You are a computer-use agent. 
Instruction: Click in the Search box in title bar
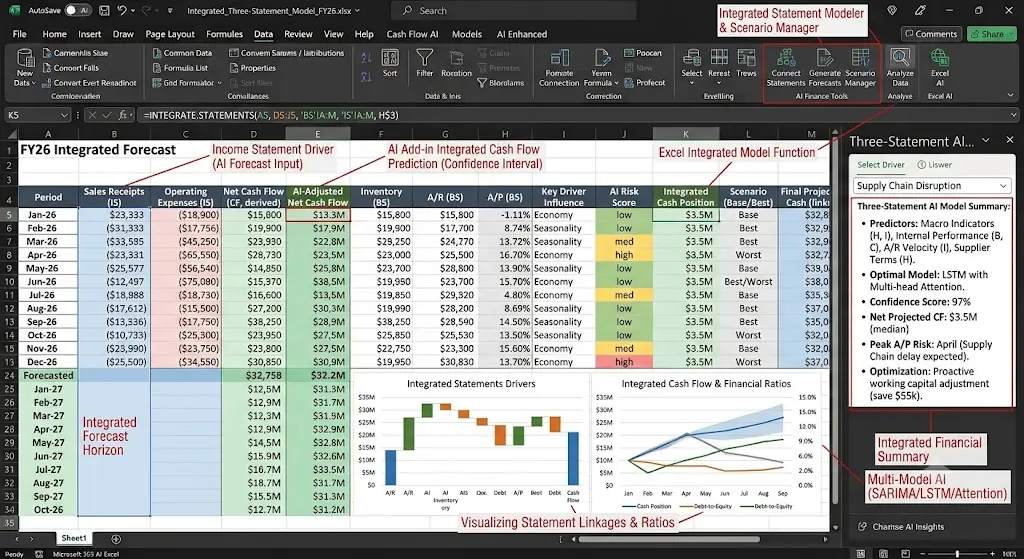513,10
